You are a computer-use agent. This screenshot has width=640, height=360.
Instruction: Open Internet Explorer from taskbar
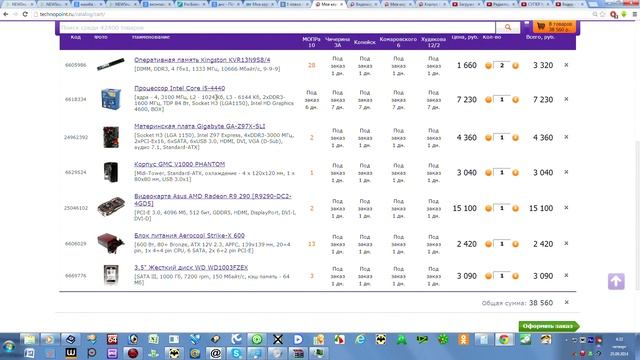pos(360,339)
